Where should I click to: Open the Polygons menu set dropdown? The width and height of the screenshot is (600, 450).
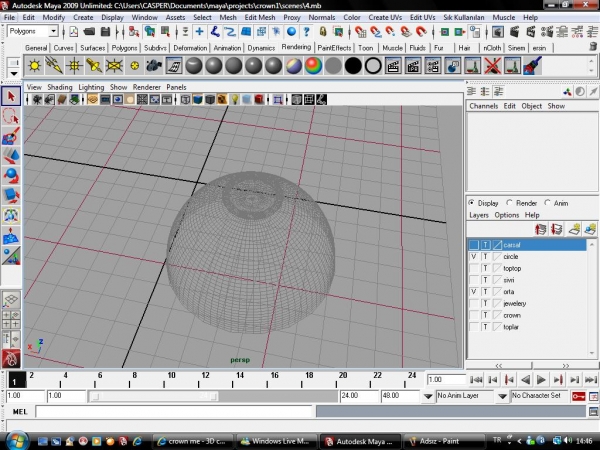tap(54, 31)
